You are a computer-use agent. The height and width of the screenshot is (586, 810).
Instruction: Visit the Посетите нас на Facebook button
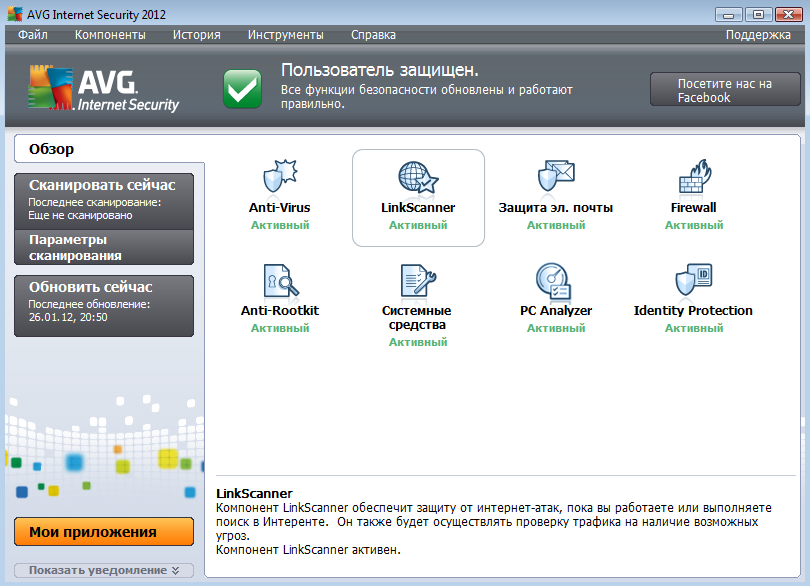coord(725,89)
